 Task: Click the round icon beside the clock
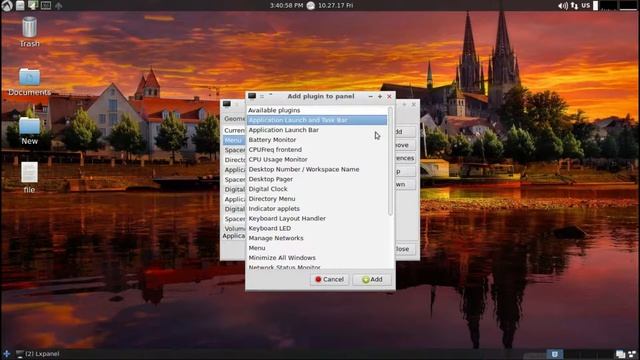(x=311, y=5)
